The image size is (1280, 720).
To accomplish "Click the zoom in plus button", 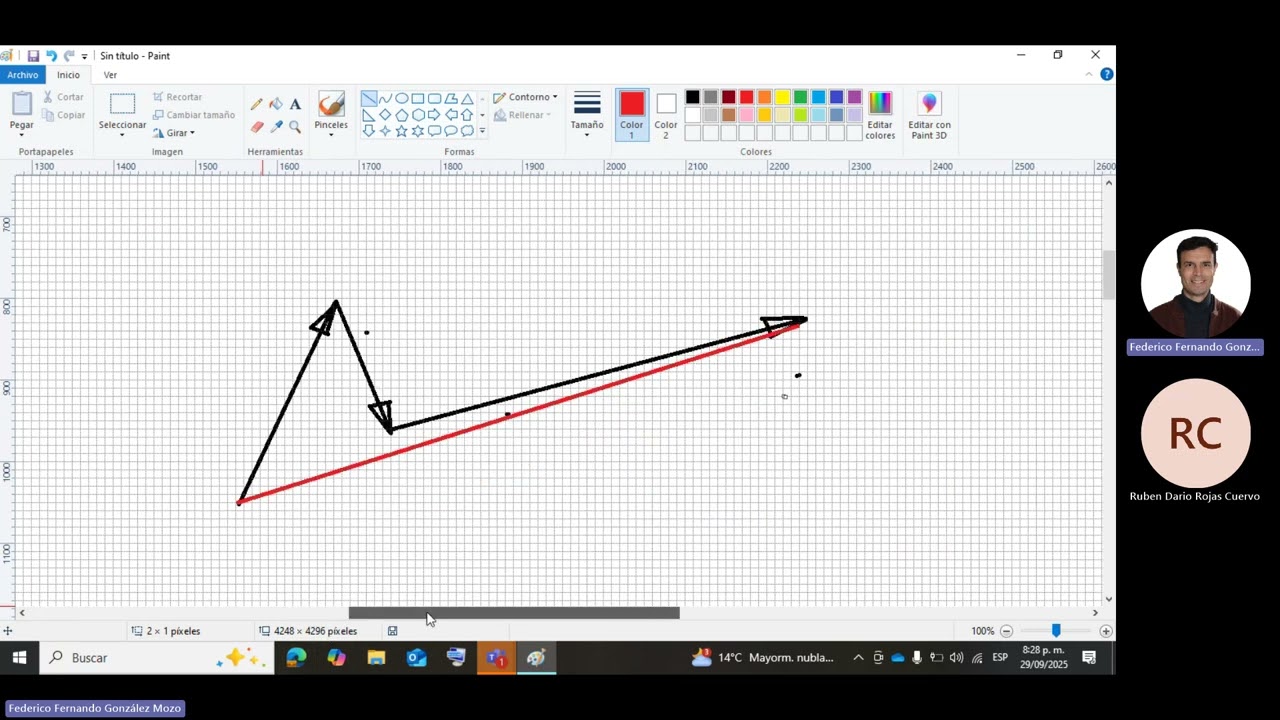I will (1105, 631).
